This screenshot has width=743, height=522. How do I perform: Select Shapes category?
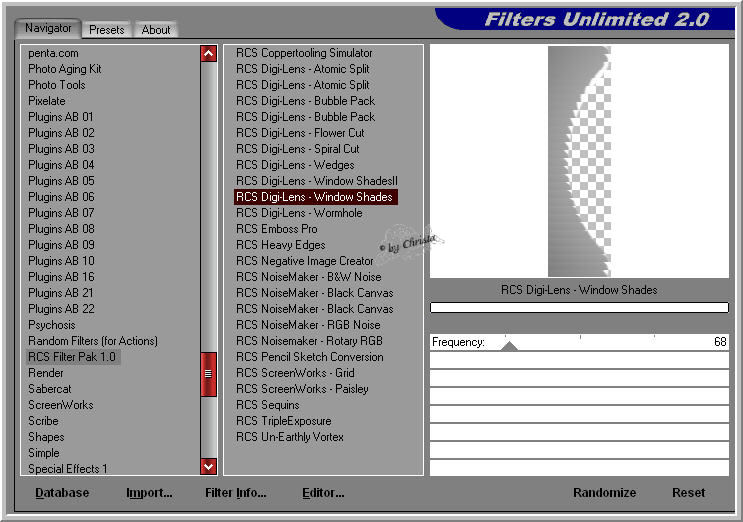46,437
